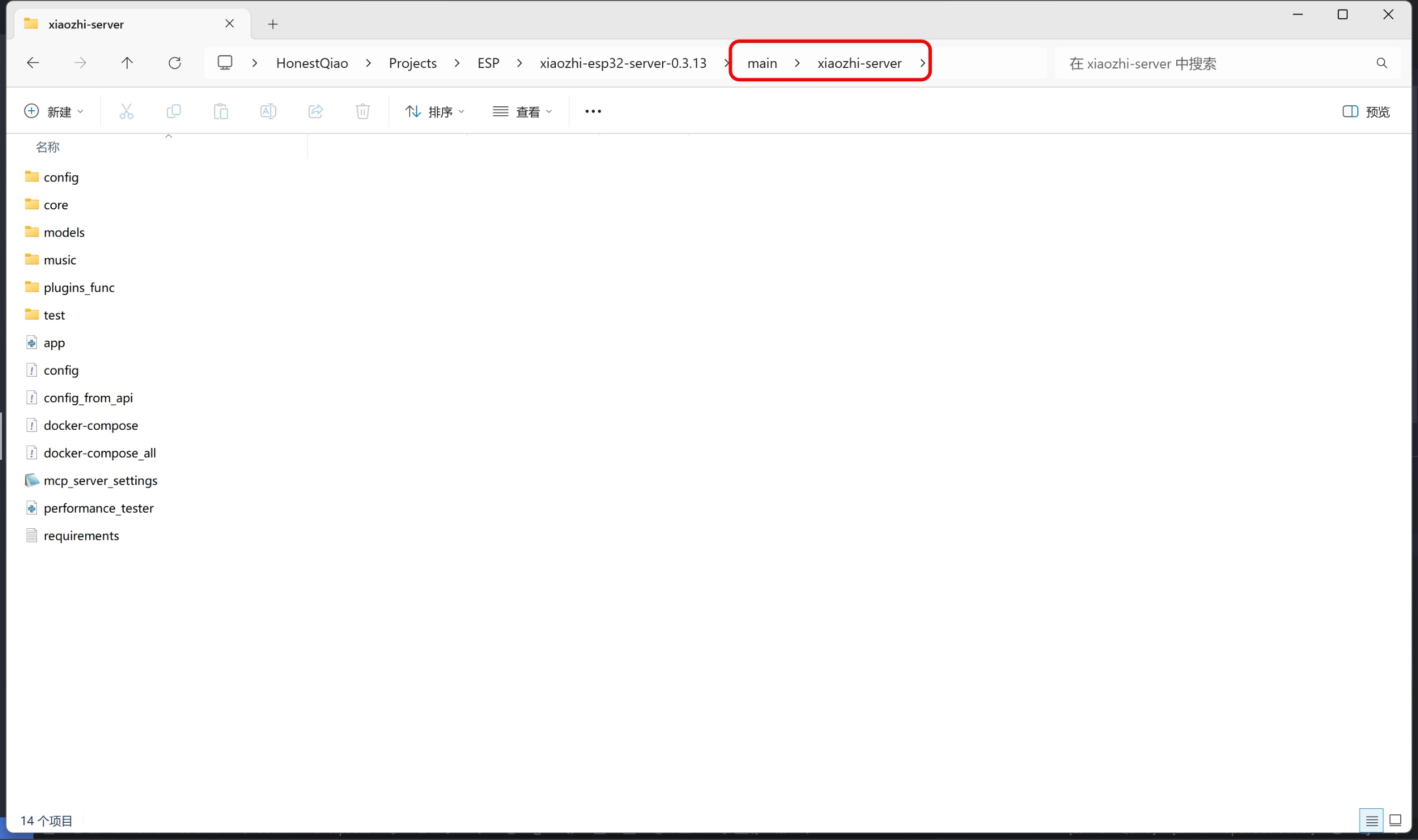
Task: Click the cut scissors icon
Action: (126, 111)
